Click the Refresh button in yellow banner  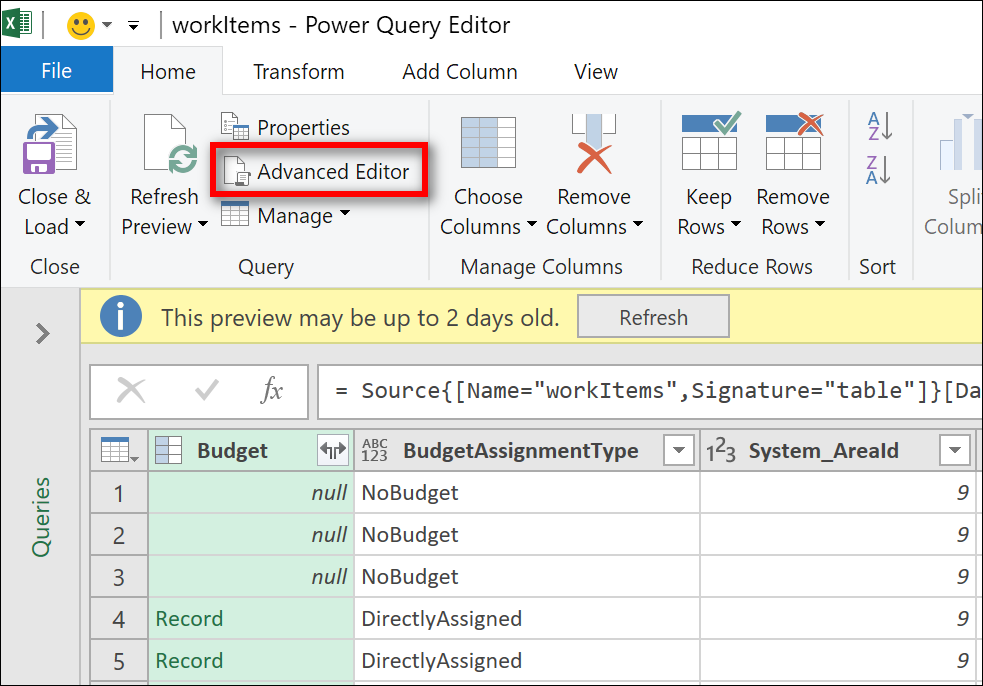(x=653, y=317)
